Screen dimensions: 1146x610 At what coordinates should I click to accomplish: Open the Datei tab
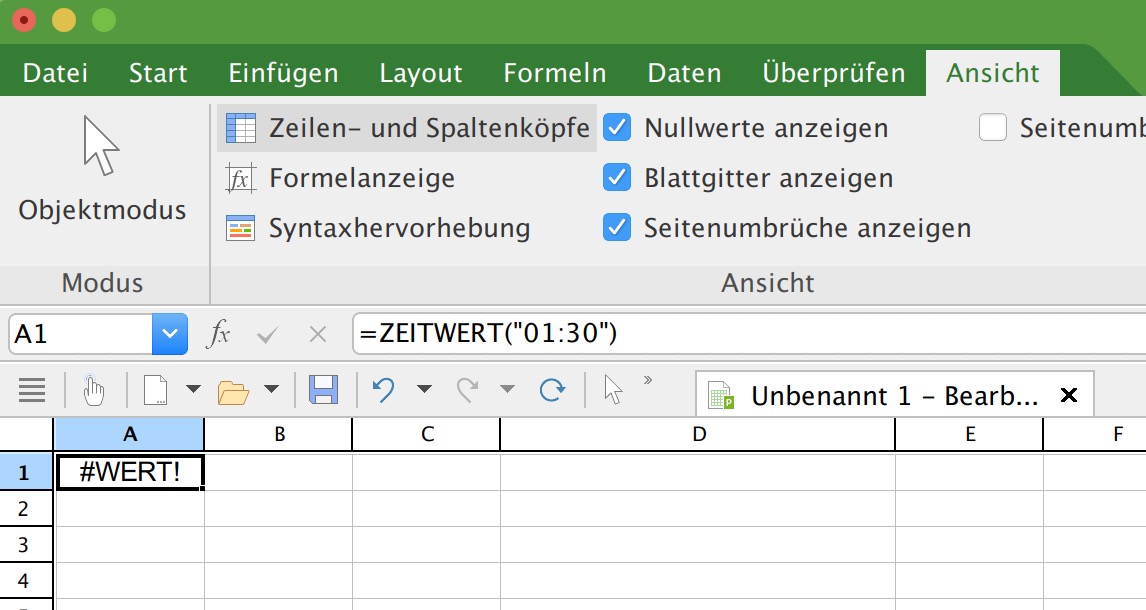coord(56,73)
